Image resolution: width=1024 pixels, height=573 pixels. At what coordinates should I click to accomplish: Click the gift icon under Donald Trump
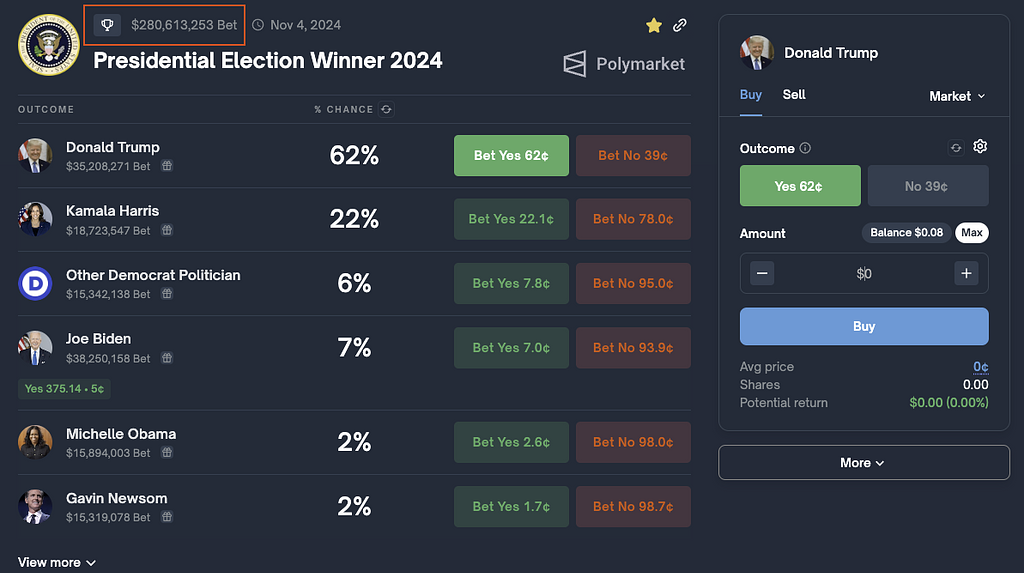(167, 166)
